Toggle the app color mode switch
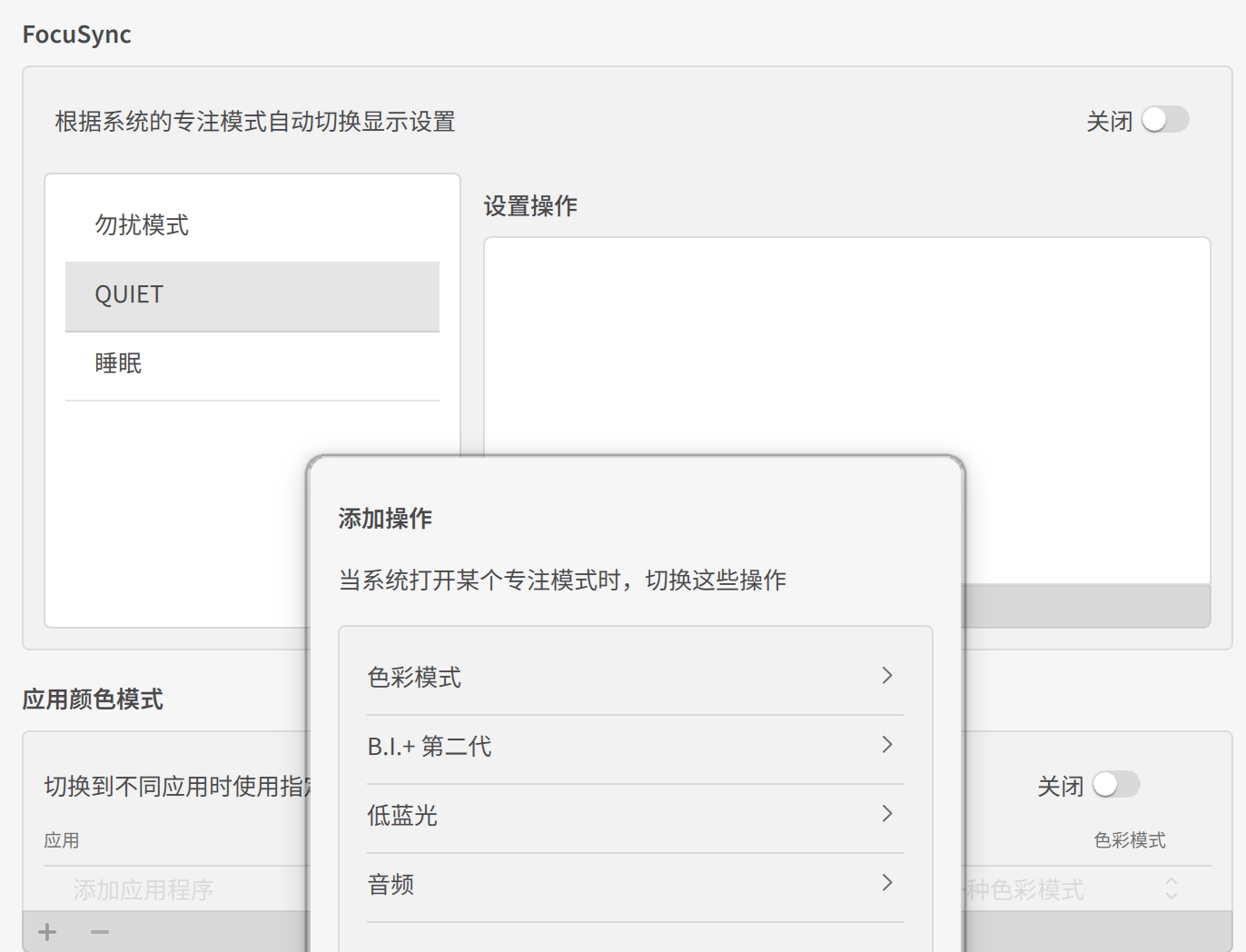Screen dimensions: 1246x952 pos(1116,785)
